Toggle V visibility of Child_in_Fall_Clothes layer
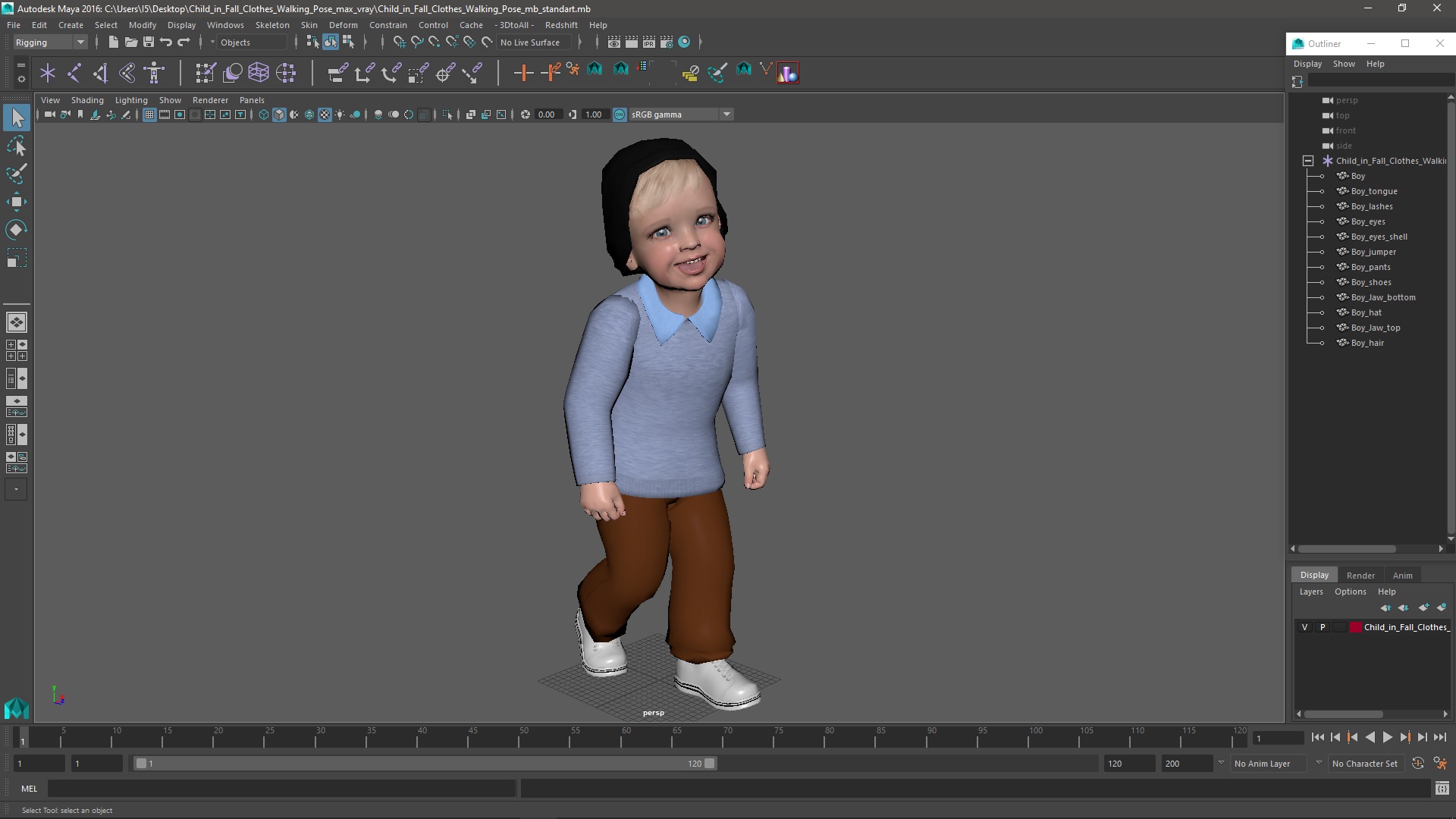1456x819 pixels. click(1304, 627)
